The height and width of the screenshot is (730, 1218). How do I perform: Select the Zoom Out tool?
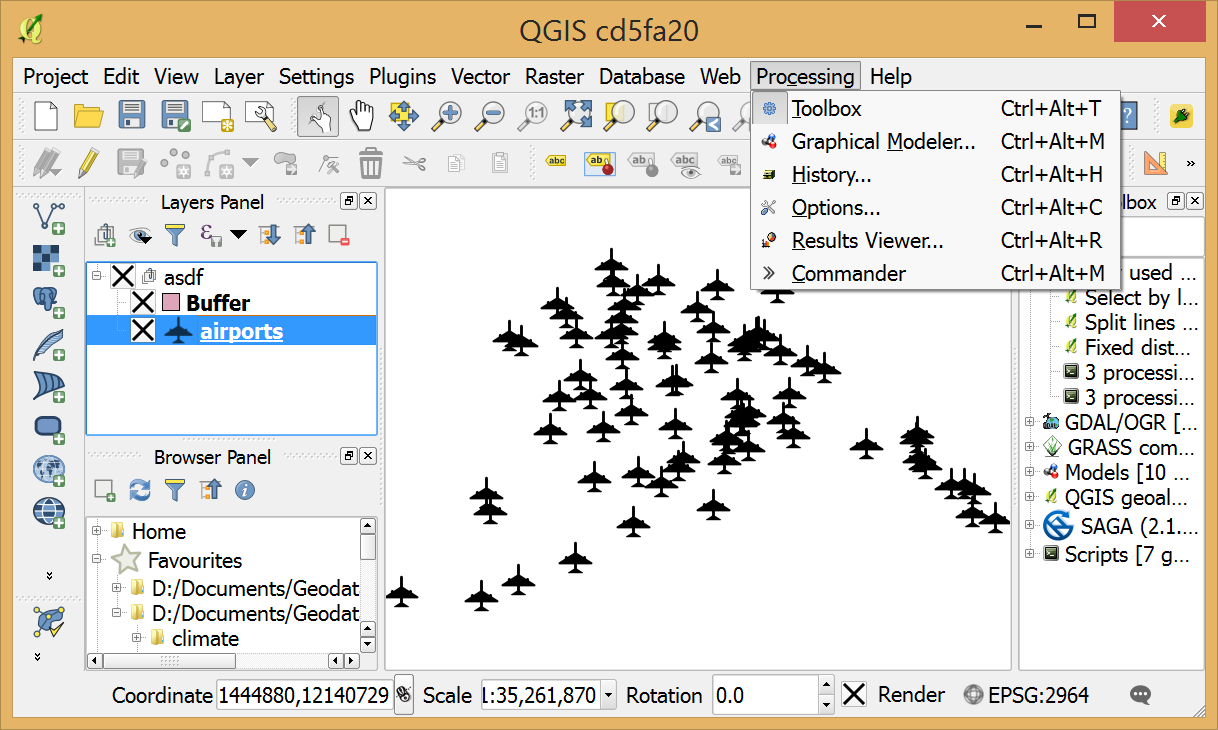490,116
